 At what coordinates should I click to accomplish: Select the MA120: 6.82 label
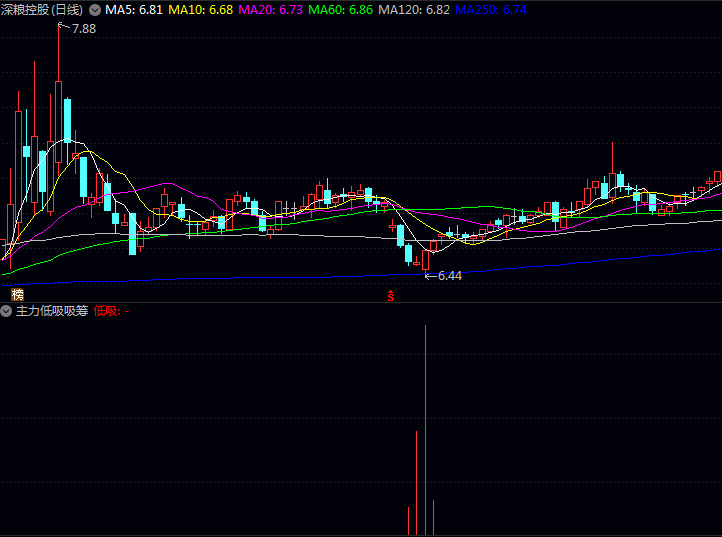[x=414, y=9]
